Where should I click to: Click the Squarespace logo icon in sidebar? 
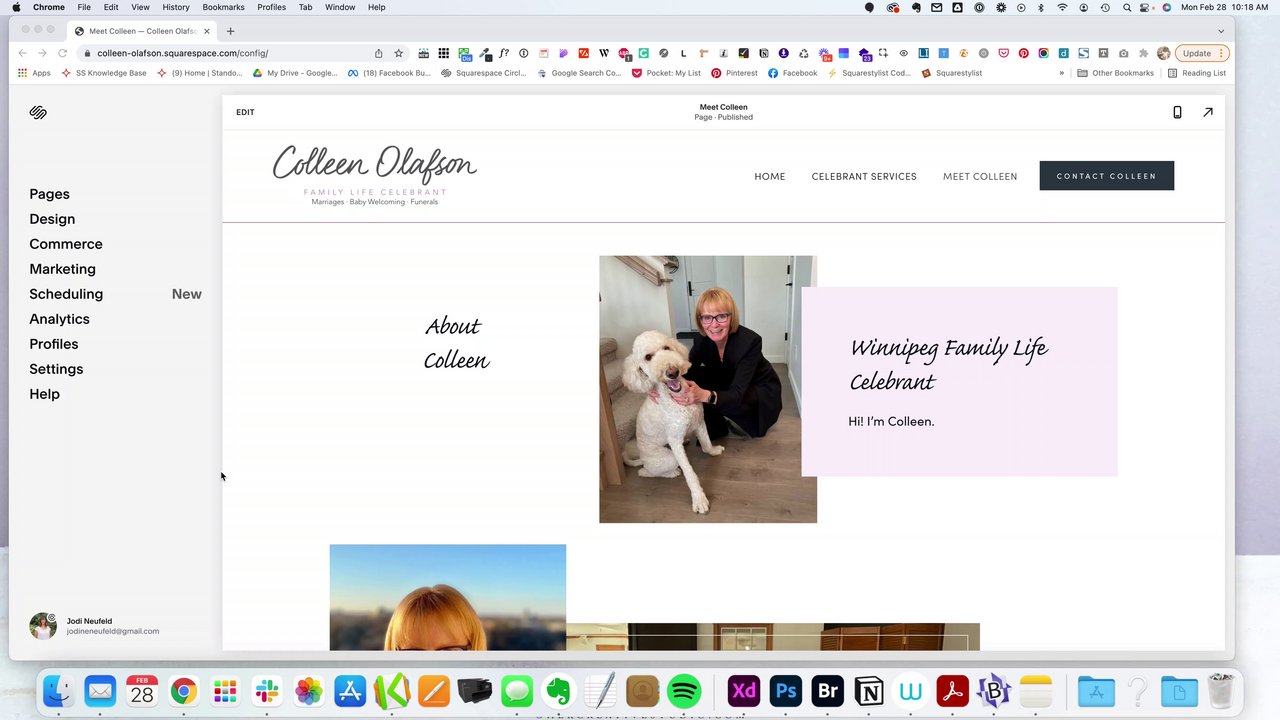38,112
